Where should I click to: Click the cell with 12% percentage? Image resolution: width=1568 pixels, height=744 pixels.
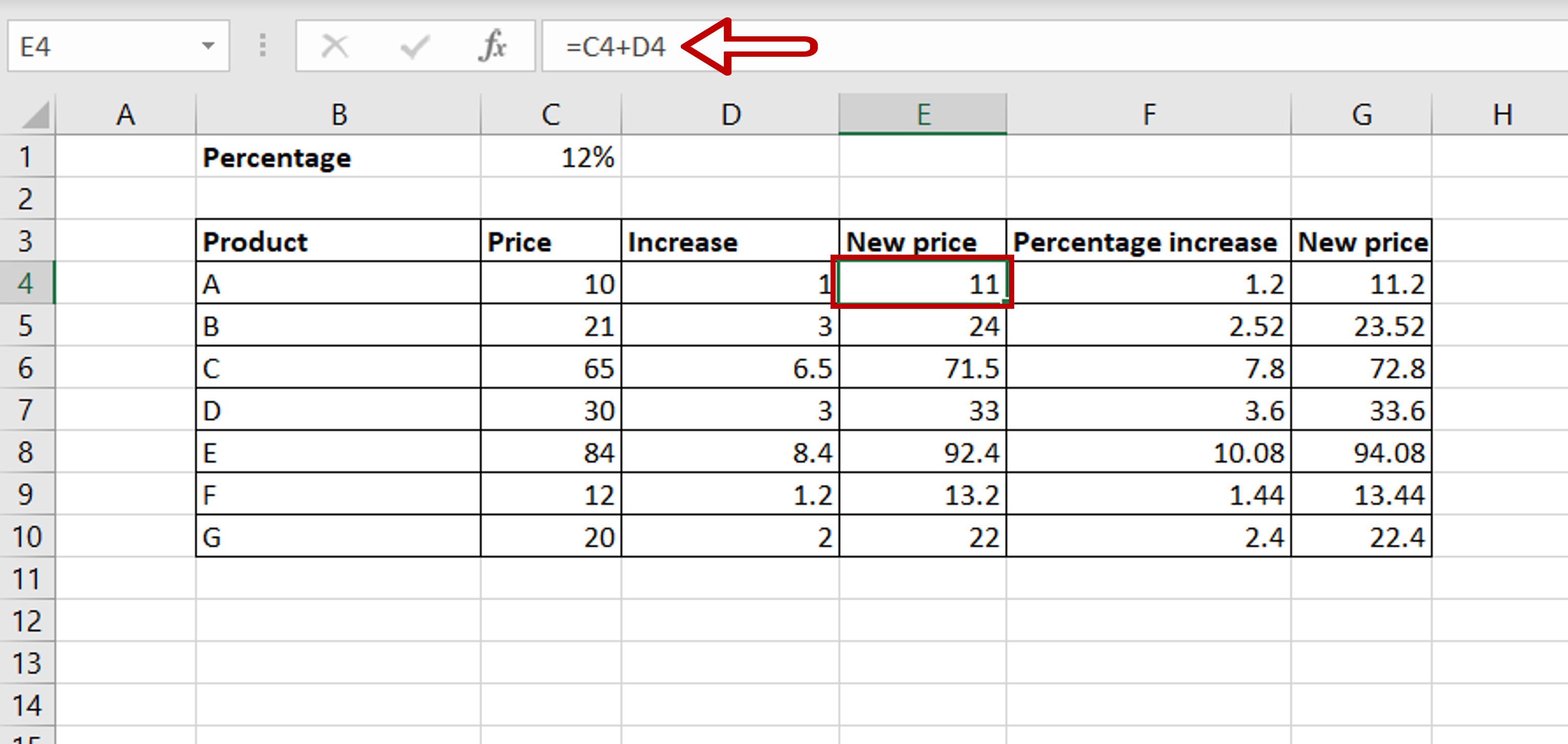click(550, 157)
